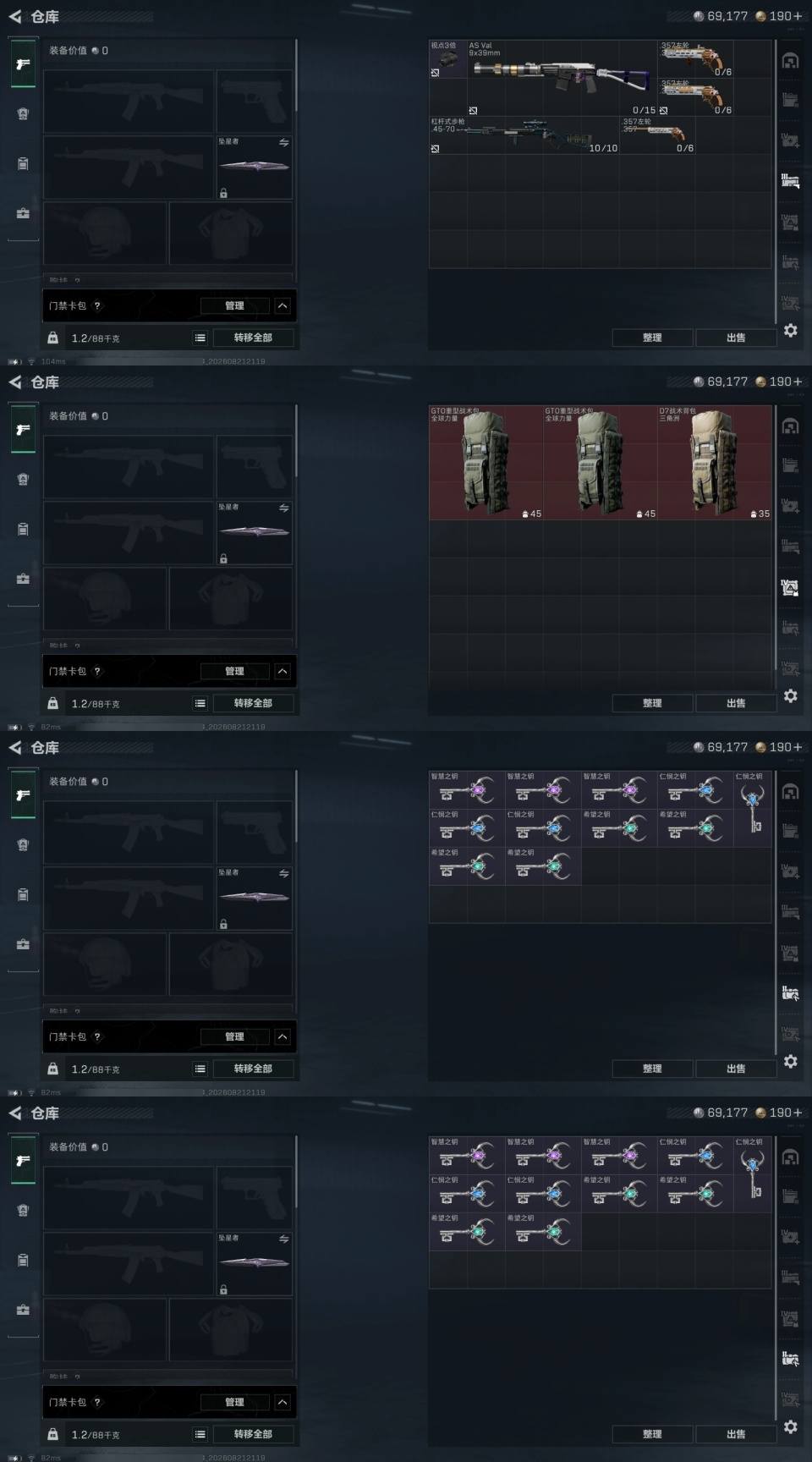The width and height of the screenshot is (812, 1462).
Task: Open 门禁卡包 help icon on backpack page
Action: point(97,671)
